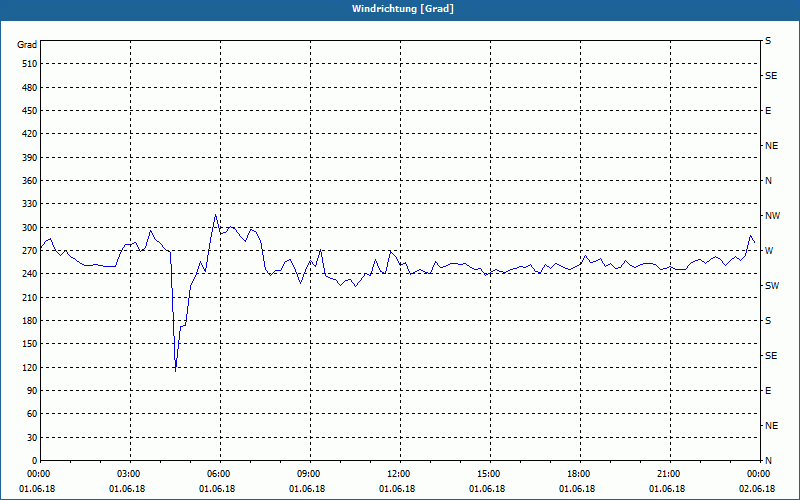The width and height of the screenshot is (800, 500).
Task: Select the 01.06.18 date beneath 12:00
Action: coord(397,489)
